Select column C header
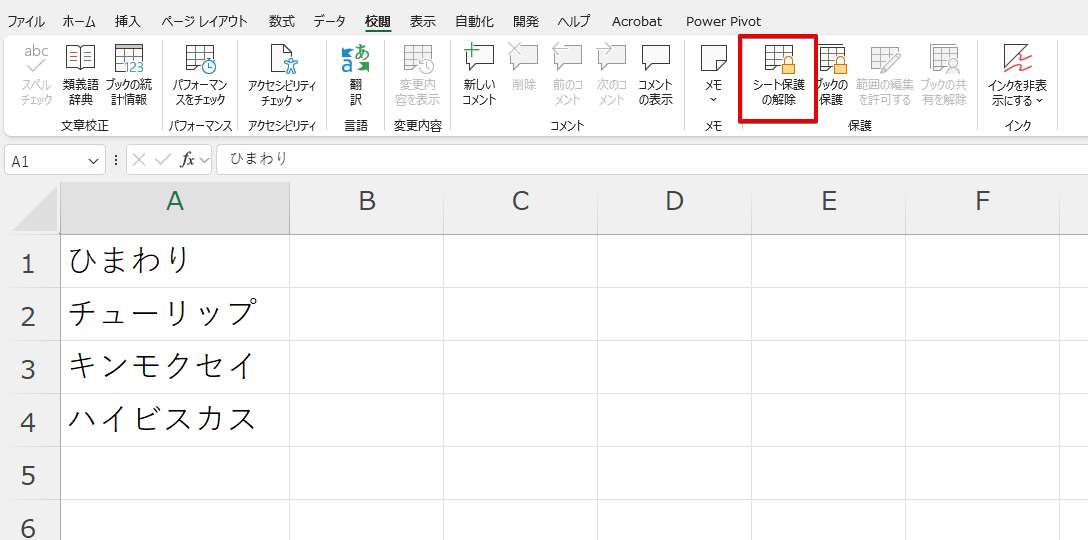The width and height of the screenshot is (1088, 540). point(520,201)
